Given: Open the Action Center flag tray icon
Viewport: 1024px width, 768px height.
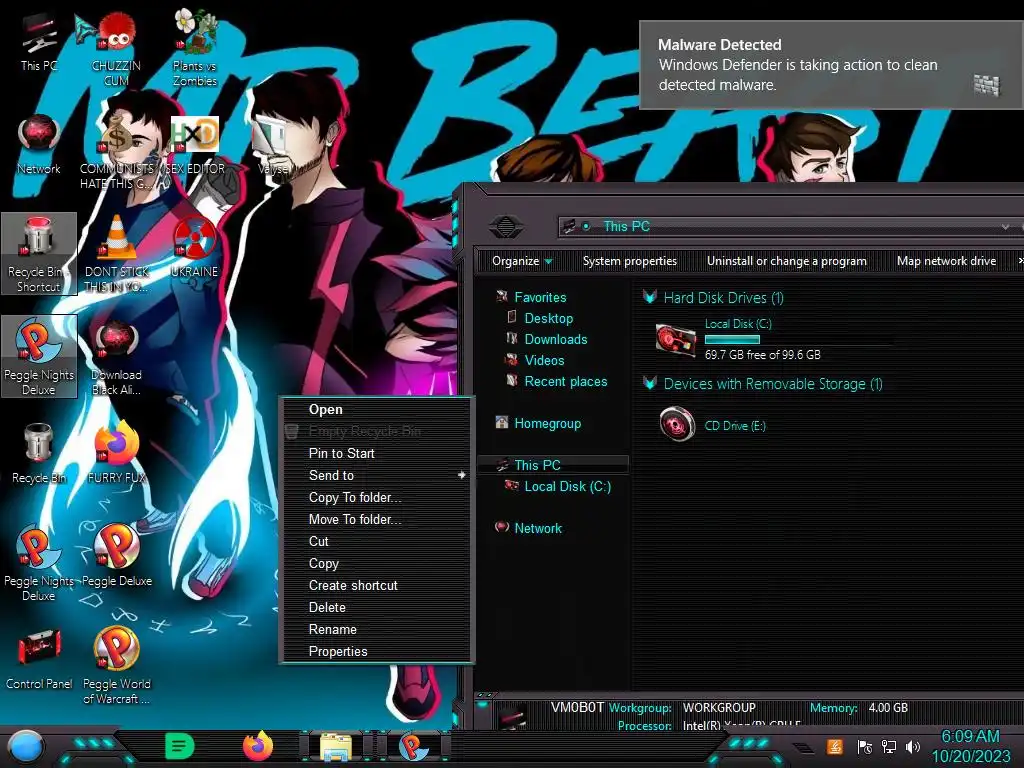Looking at the screenshot, I should (x=864, y=746).
